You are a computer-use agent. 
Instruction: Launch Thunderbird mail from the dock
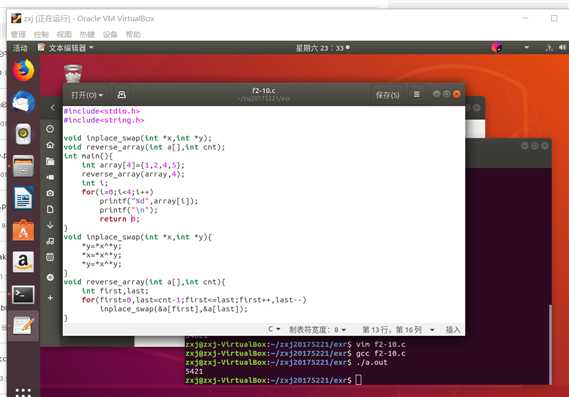coord(23,102)
